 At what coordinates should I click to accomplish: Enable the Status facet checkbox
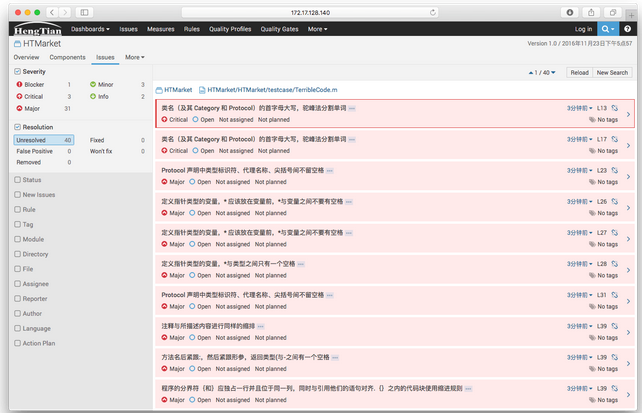point(17,179)
